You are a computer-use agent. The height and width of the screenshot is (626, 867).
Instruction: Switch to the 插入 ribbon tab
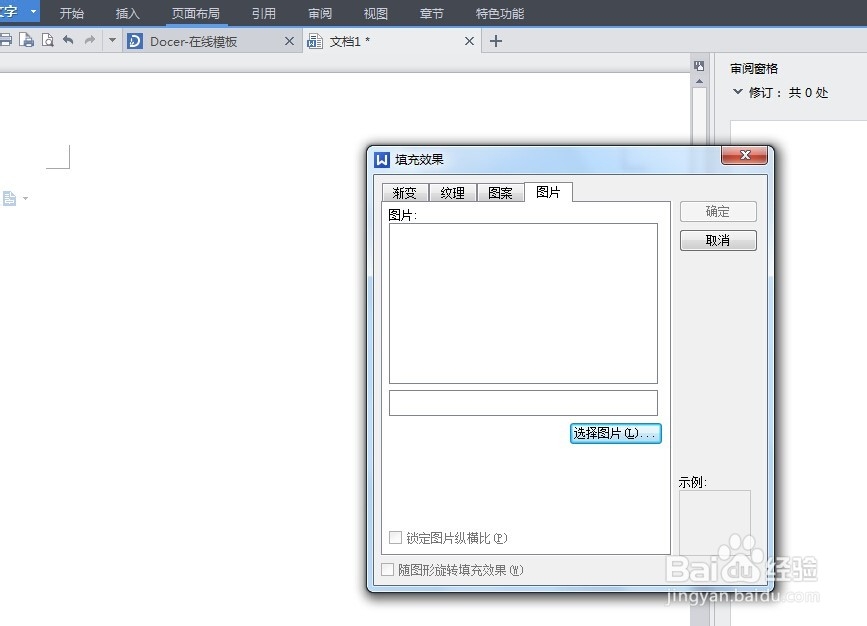tap(126, 13)
